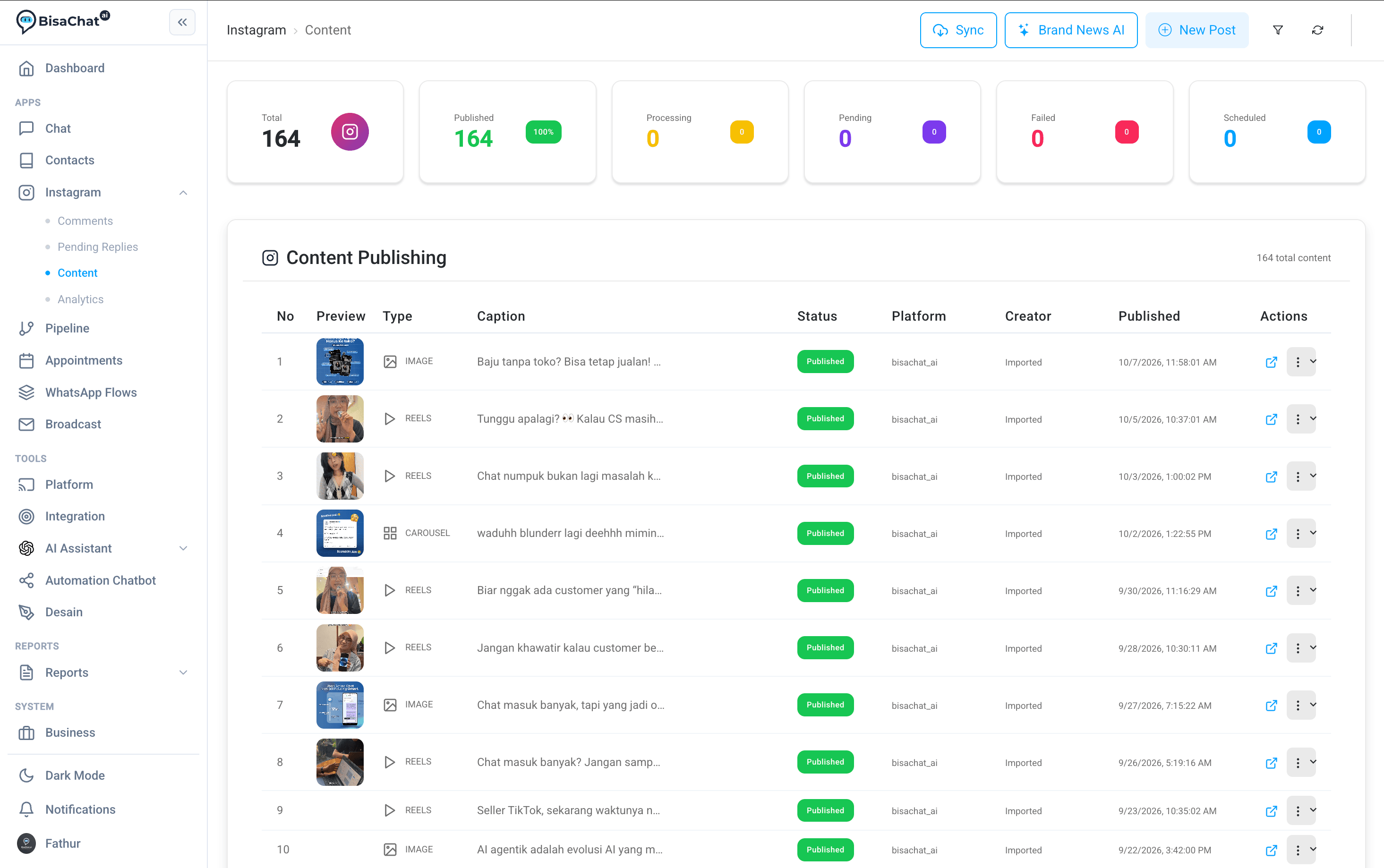
Task: Open the Dashboard menu item
Action: coord(75,68)
